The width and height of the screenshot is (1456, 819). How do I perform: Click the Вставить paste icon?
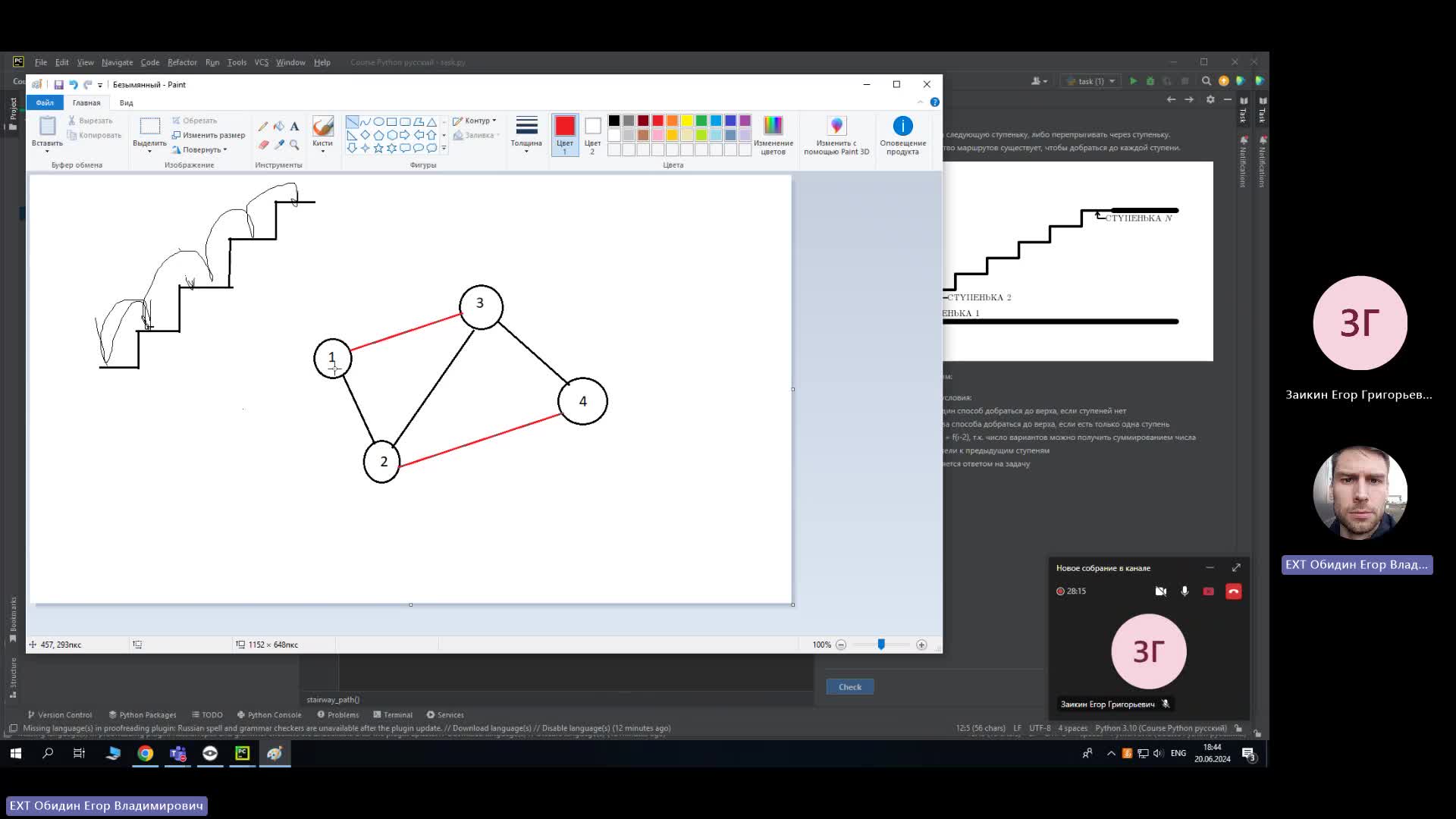[x=47, y=126]
